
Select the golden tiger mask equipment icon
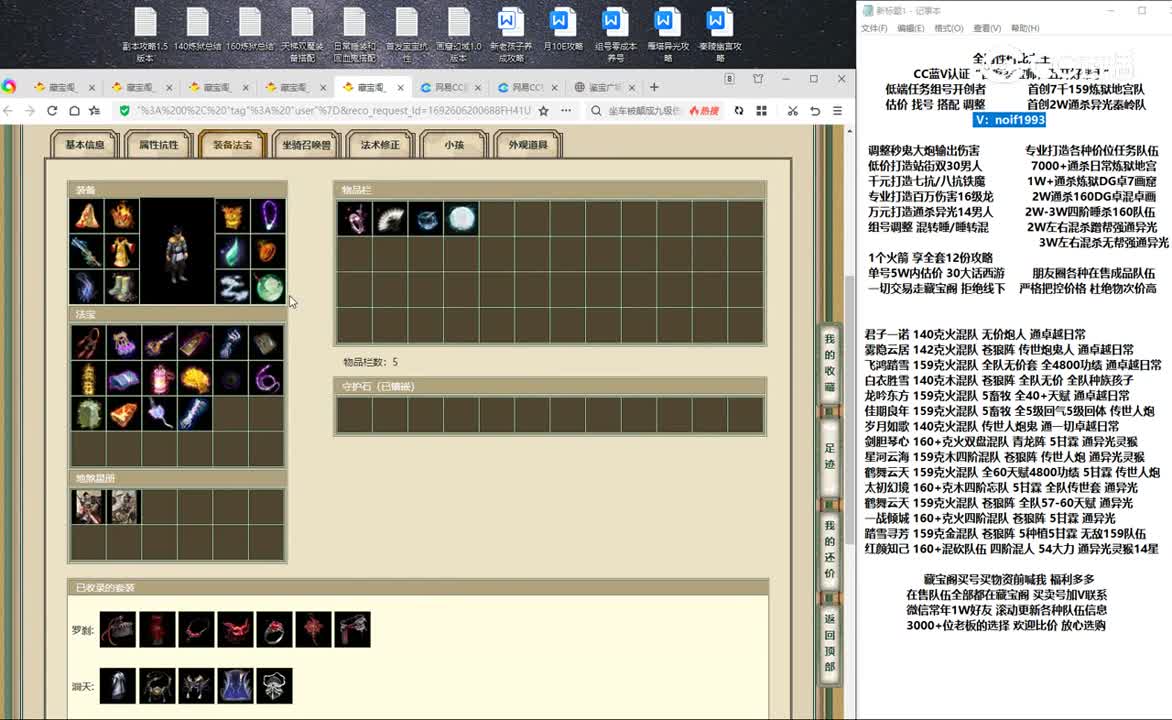click(232, 216)
